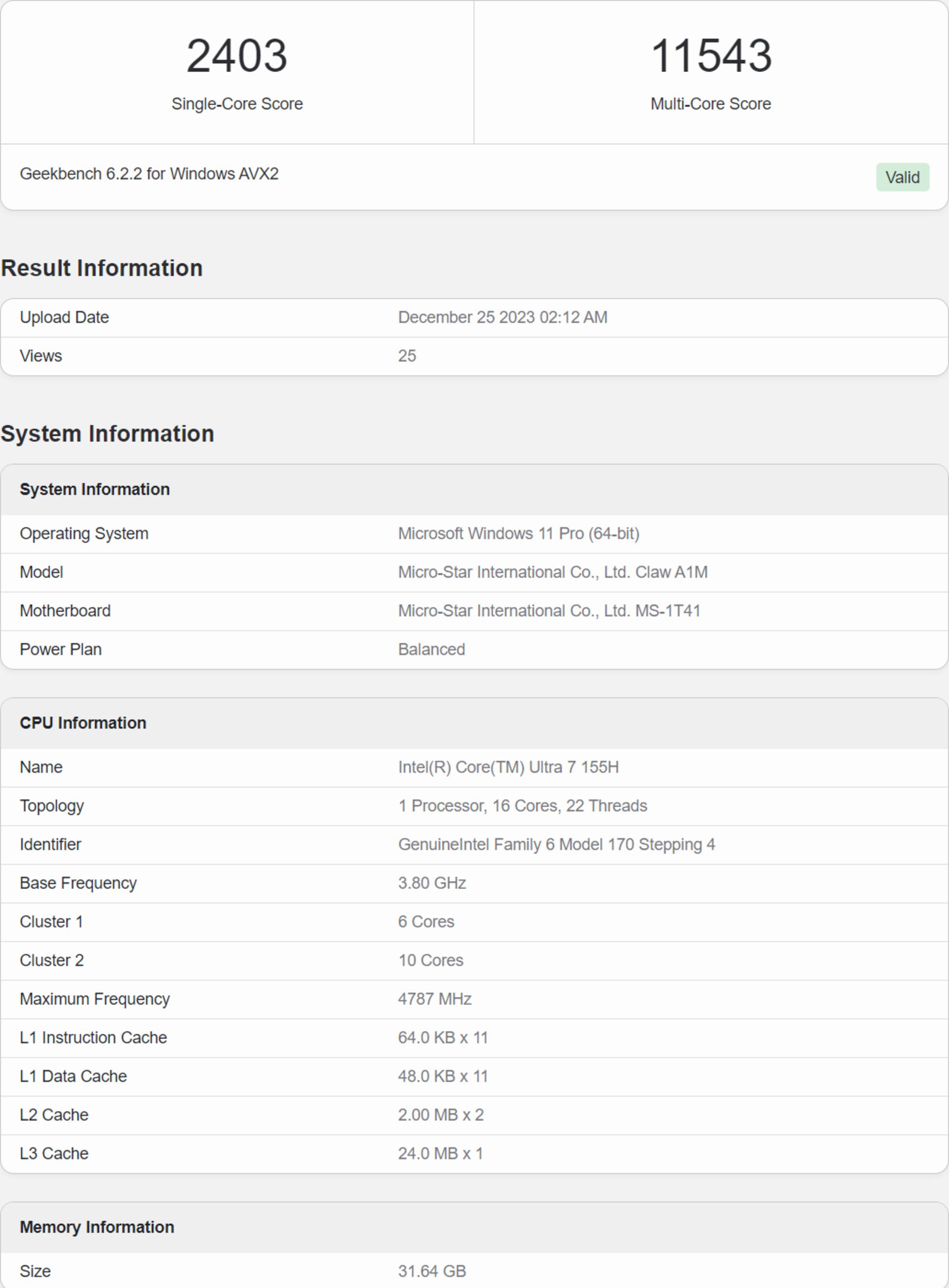Click the green Valid badge
This screenshot has width=949, height=1288.
[x=902, y=177]
